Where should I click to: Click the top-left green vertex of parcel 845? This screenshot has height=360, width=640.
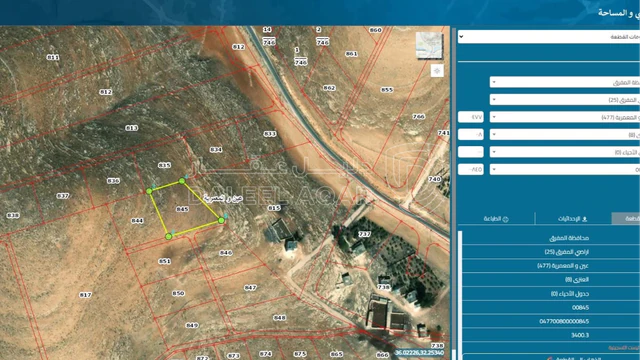point(149,191)
